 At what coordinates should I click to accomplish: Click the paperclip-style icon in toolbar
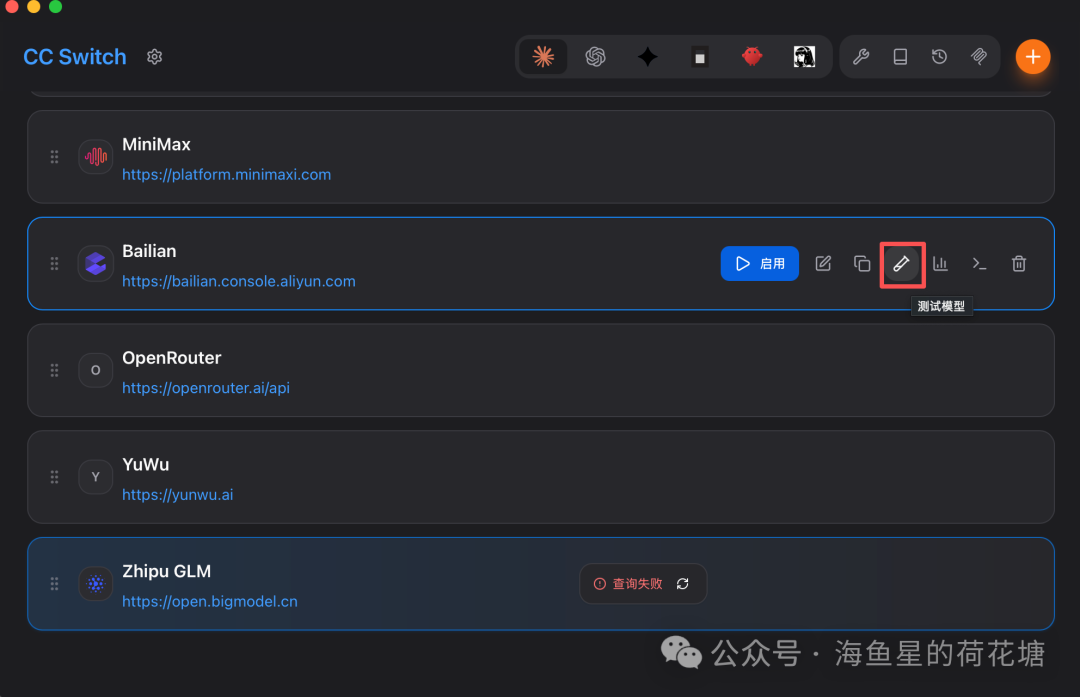tap(979, 56)
